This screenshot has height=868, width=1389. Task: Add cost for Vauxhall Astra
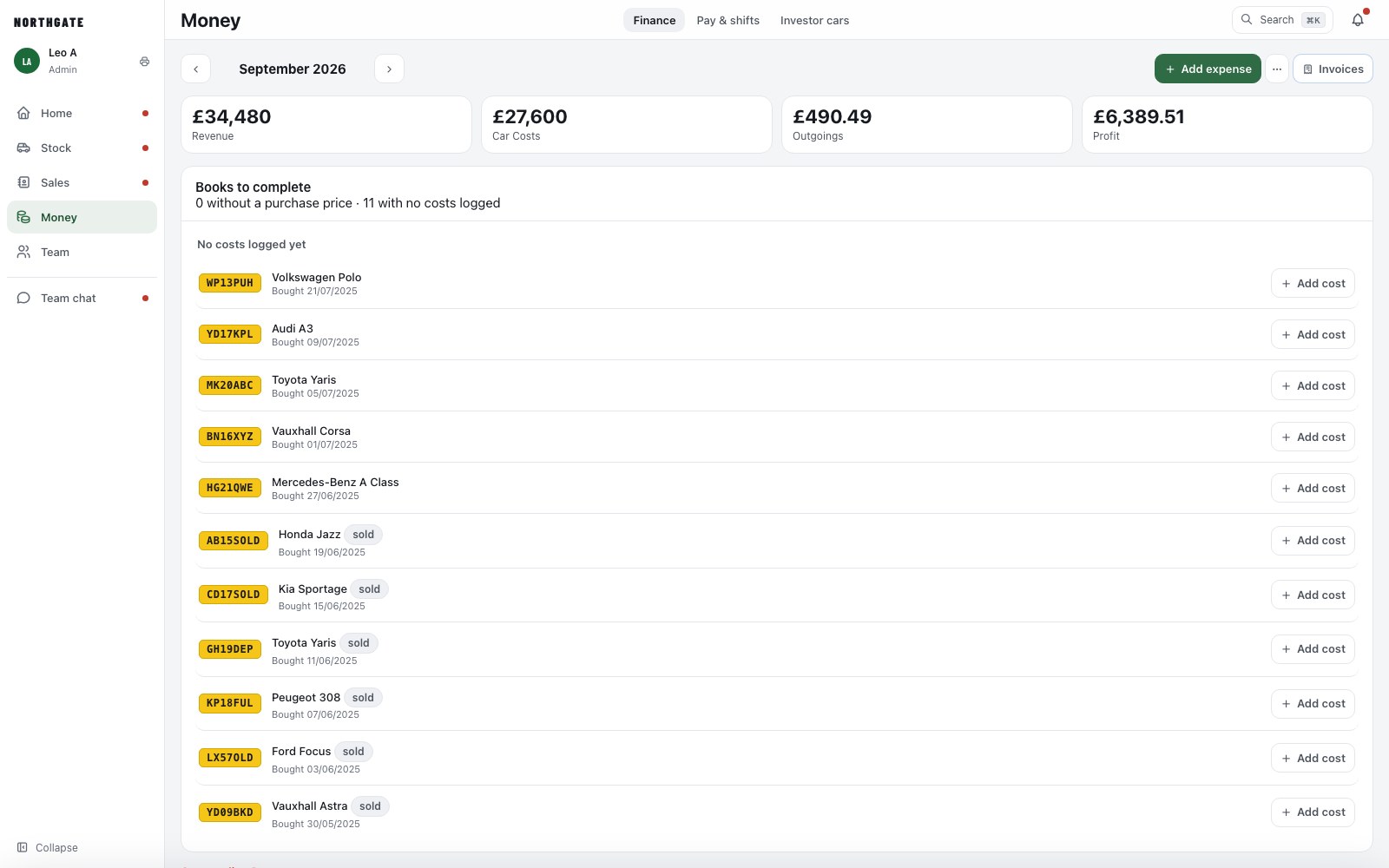[1313, 812]
